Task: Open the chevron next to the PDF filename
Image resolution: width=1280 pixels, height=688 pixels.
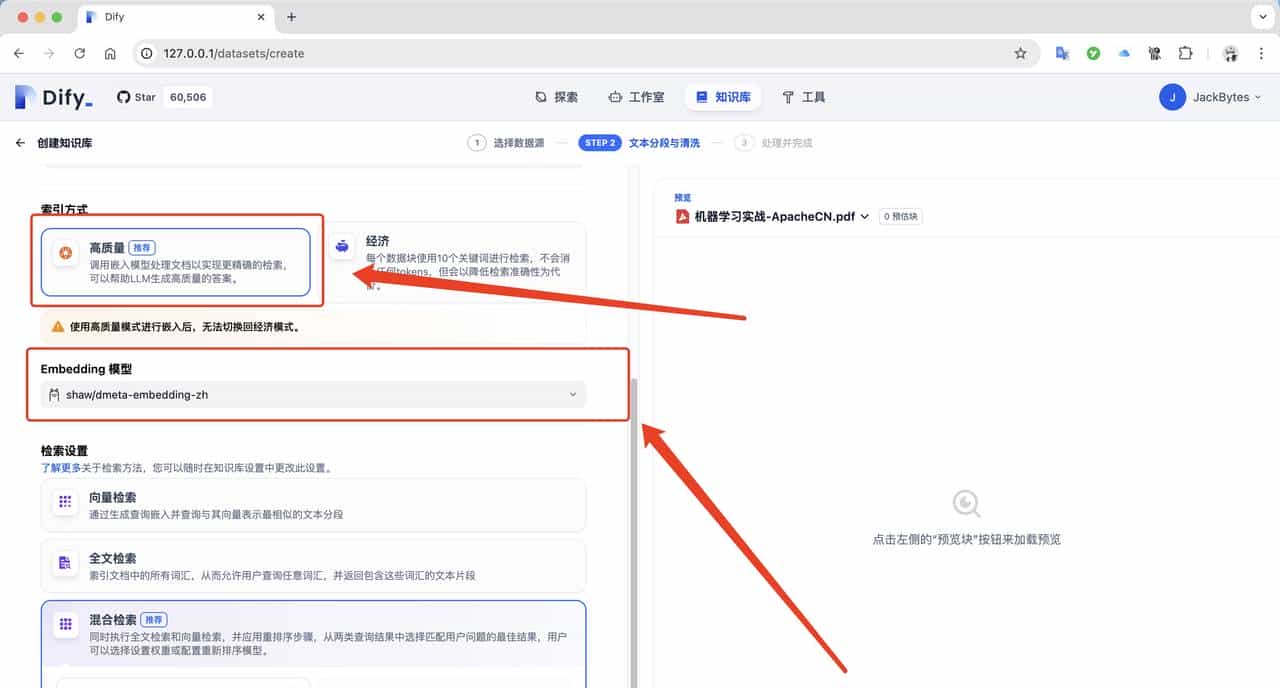Action: click(866, 215)
